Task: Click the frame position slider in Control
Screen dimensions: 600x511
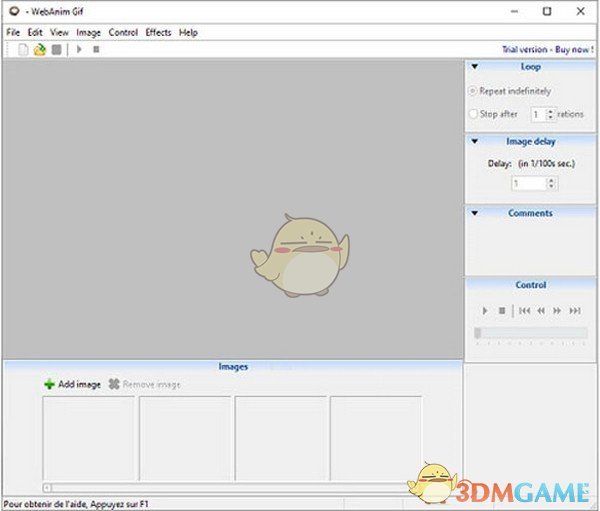Action: point(530,333)
